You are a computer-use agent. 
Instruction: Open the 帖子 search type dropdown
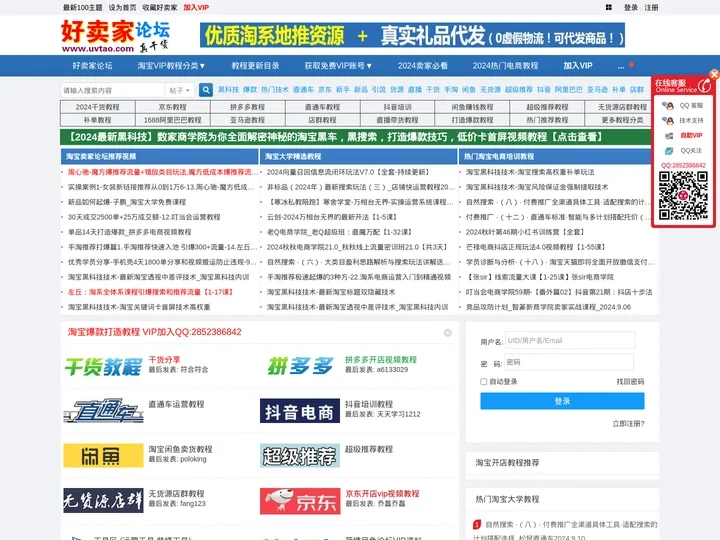pyautogui.click(x=180, y=90)
